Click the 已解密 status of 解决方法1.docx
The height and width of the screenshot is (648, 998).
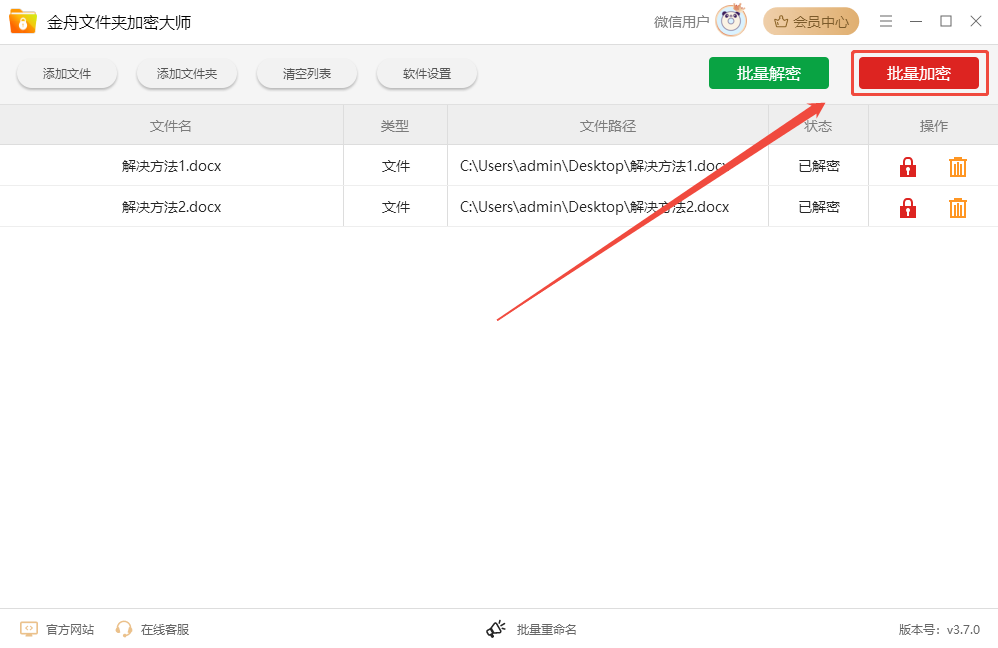[x=819, y=166]
